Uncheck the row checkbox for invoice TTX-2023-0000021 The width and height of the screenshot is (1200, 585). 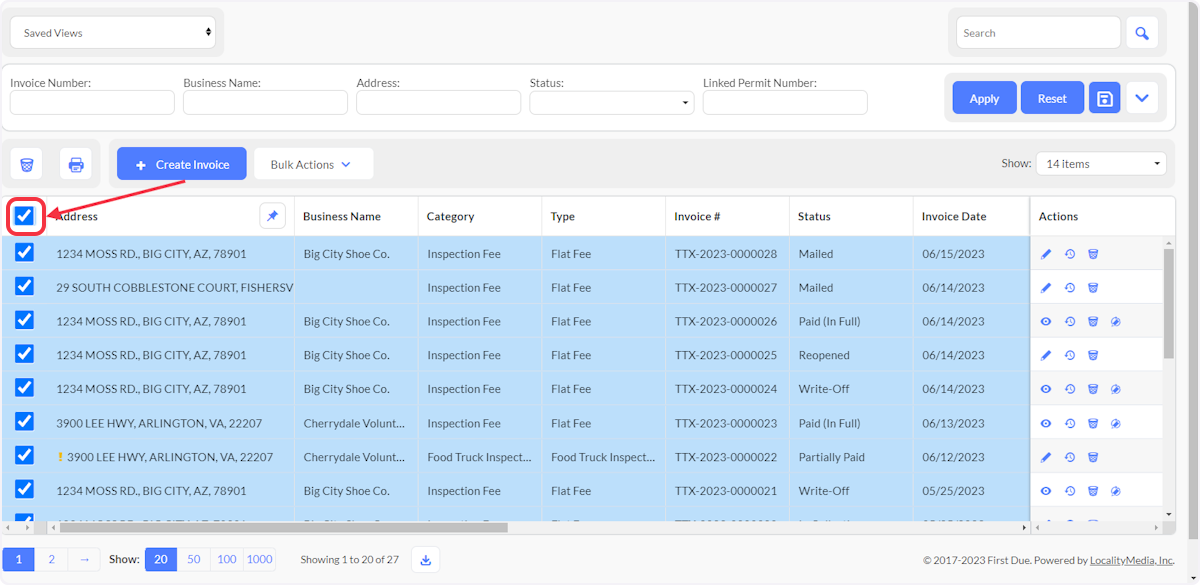(x=24, y=490)
